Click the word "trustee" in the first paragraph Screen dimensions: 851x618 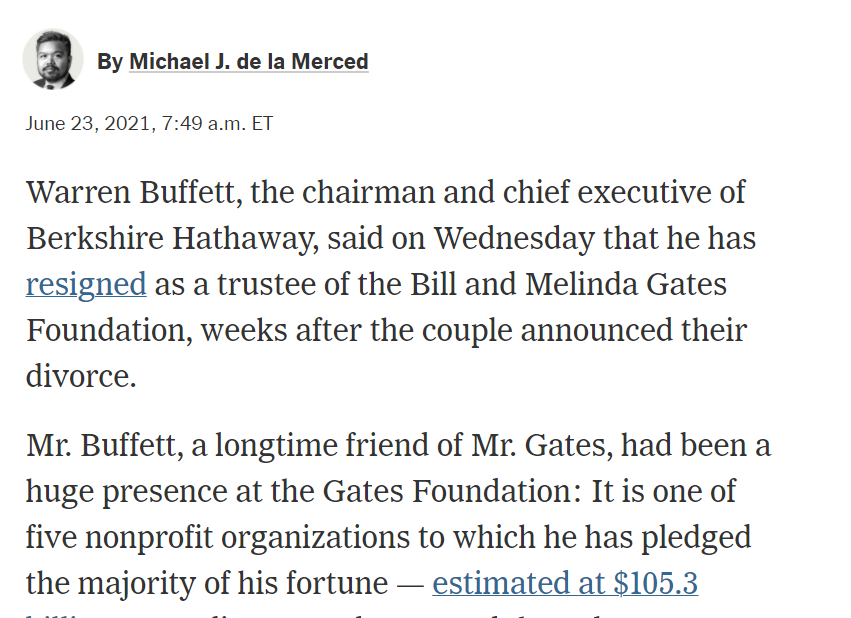268,284
